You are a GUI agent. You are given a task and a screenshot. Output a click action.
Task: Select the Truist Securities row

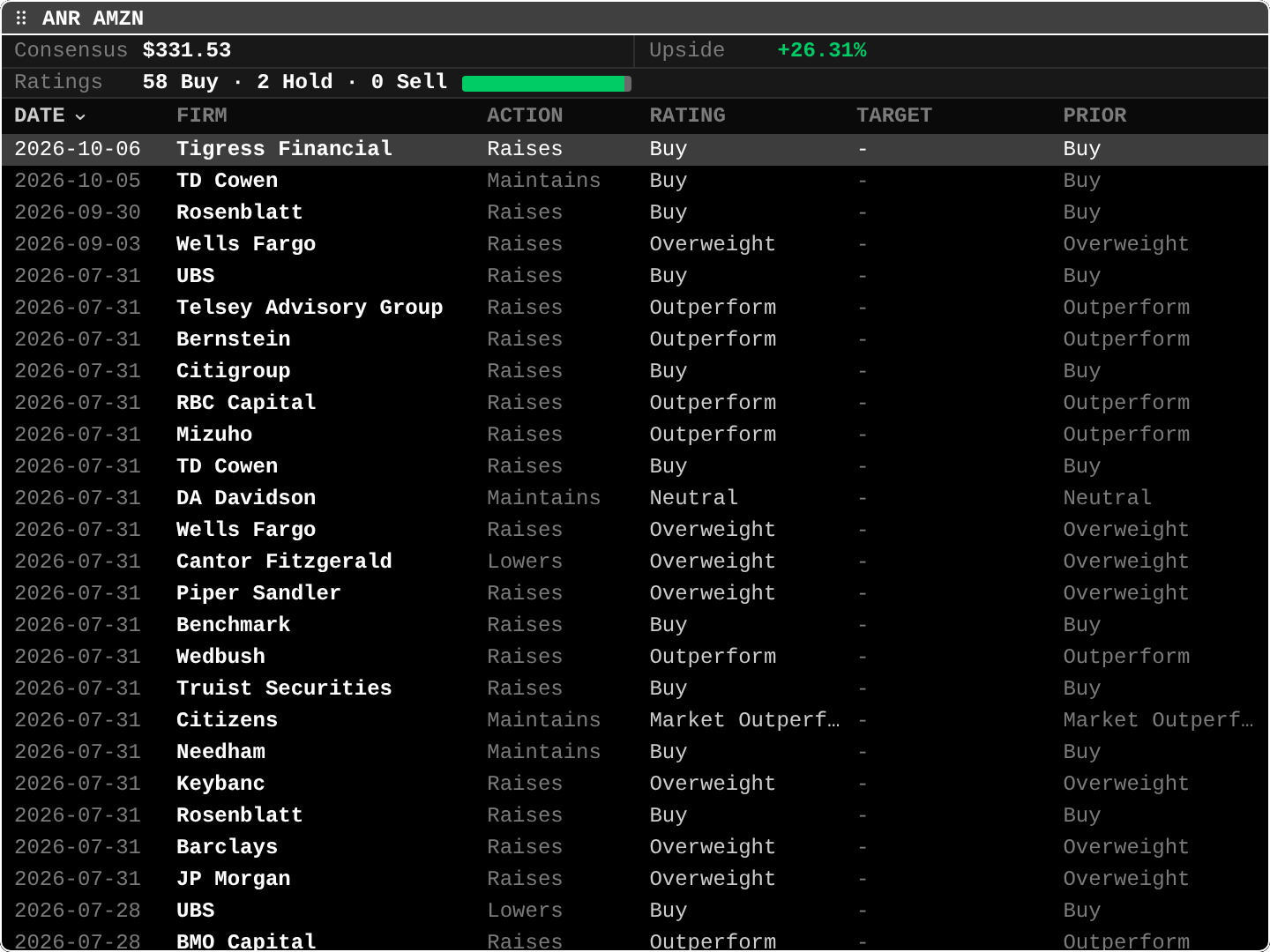point(635,688)
